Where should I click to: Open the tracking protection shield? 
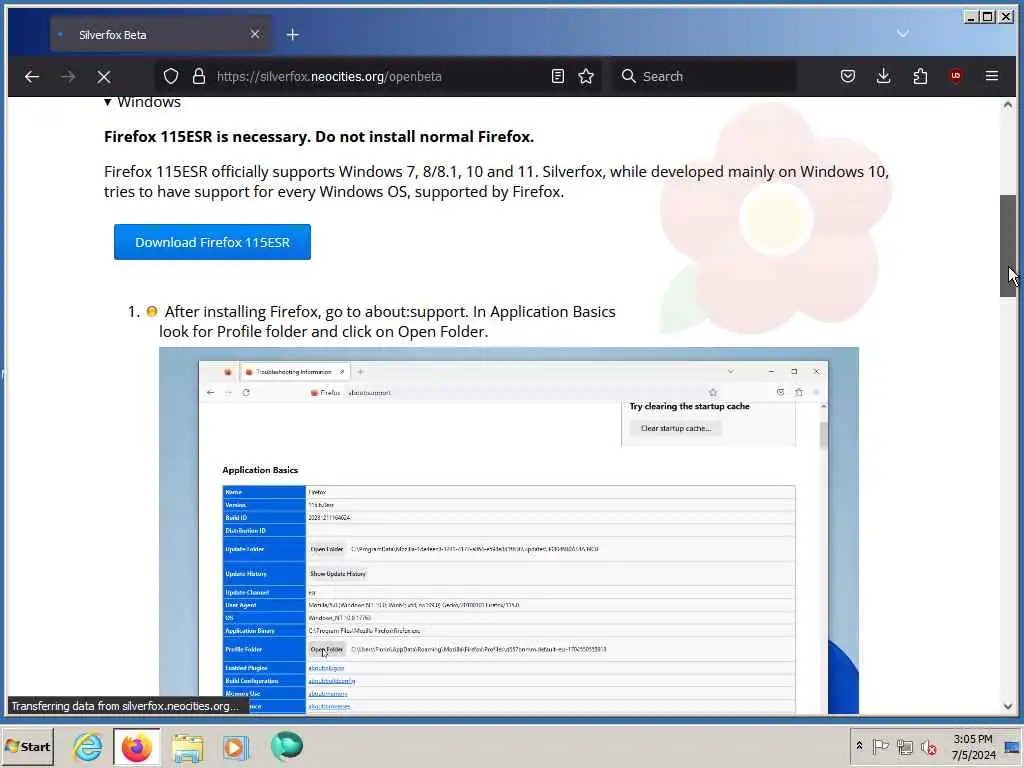pyautogui.click(x=171, y=76)
